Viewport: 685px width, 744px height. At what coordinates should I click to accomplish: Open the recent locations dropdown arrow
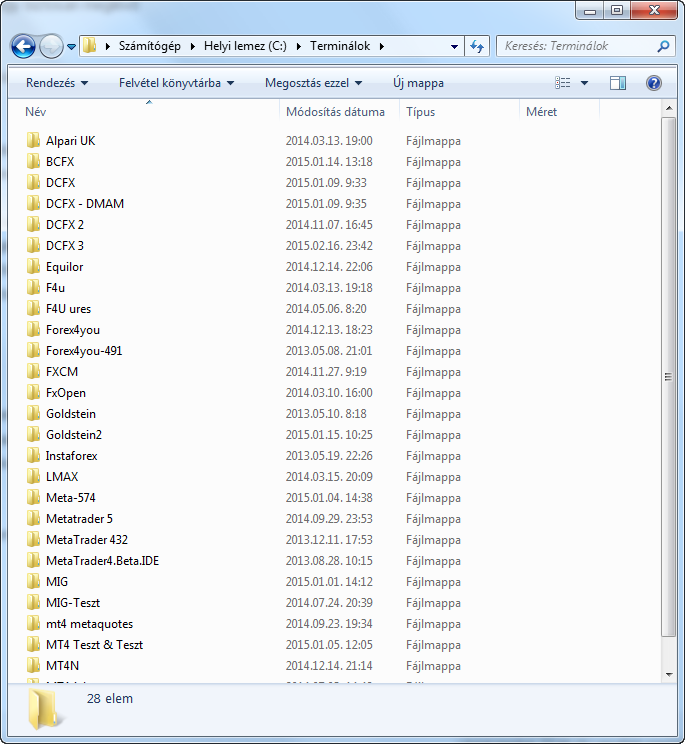point(71,46)
